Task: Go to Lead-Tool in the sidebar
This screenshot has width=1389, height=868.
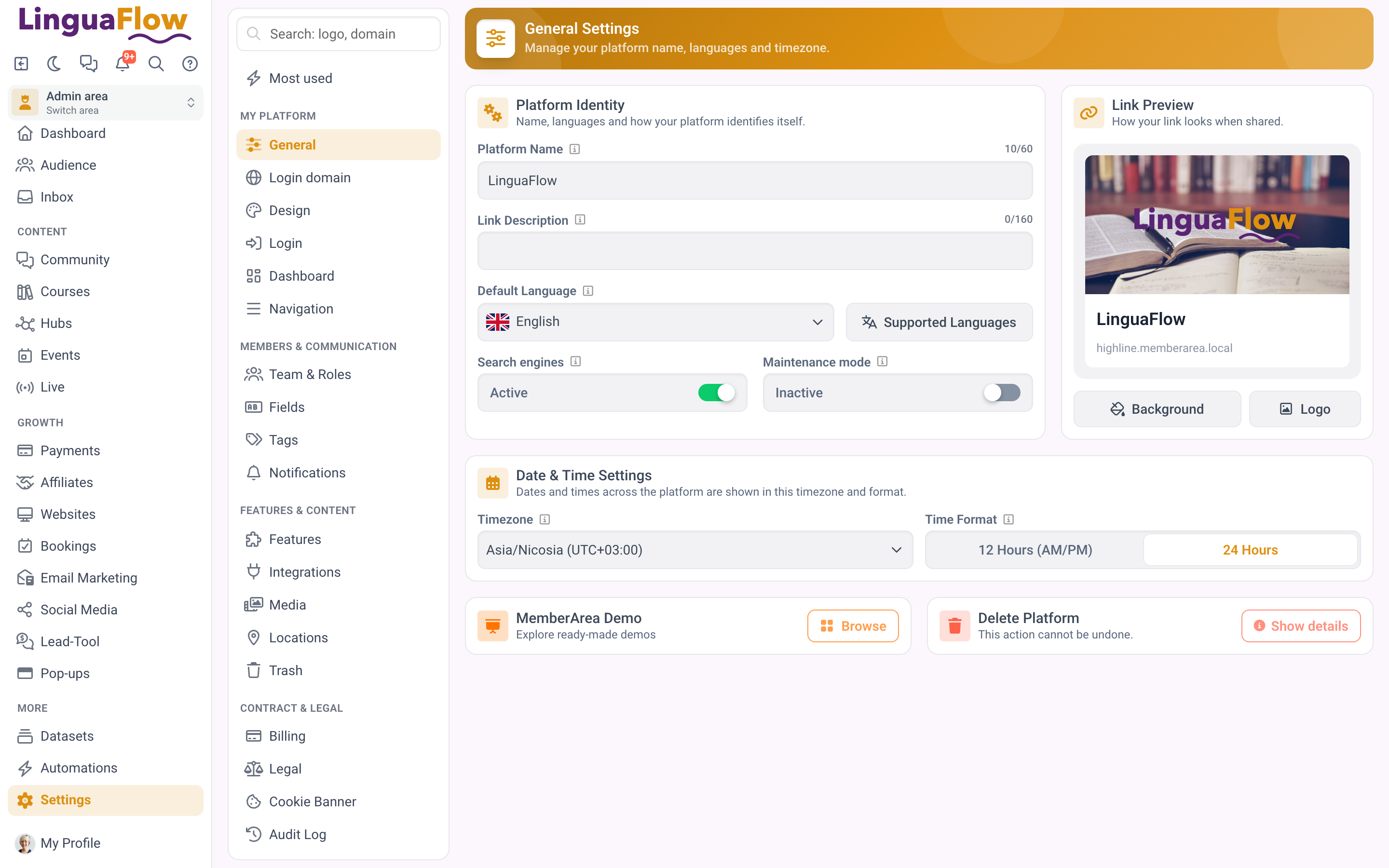Action: click(x=106, y=641)
